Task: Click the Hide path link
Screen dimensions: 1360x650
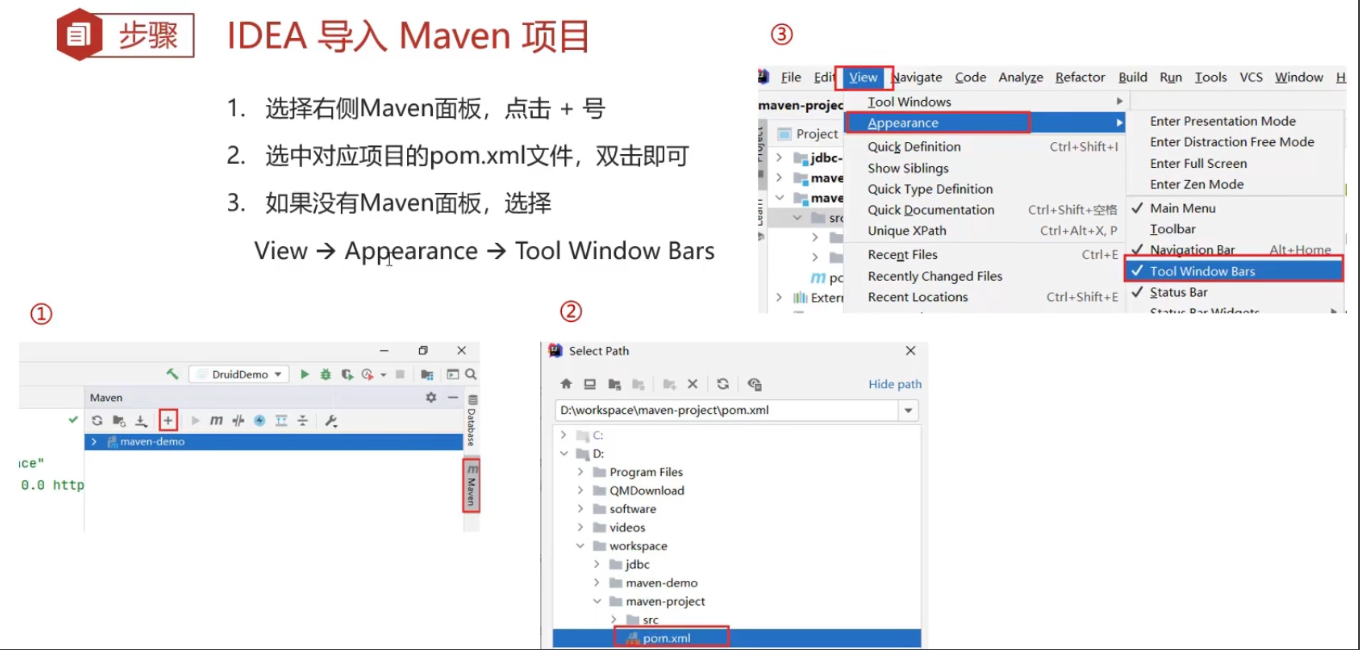Action: coord(895,384)
